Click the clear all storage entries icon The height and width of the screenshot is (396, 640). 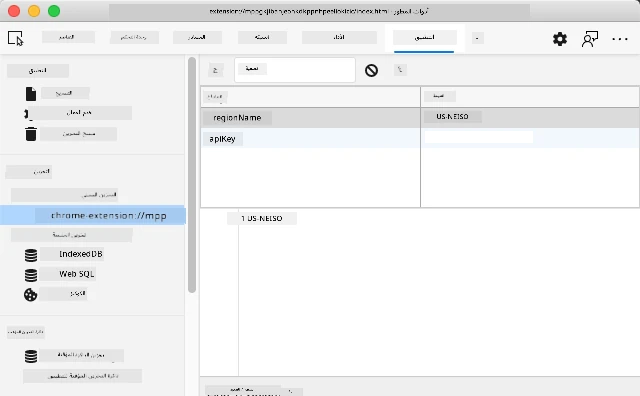(371, 70)
